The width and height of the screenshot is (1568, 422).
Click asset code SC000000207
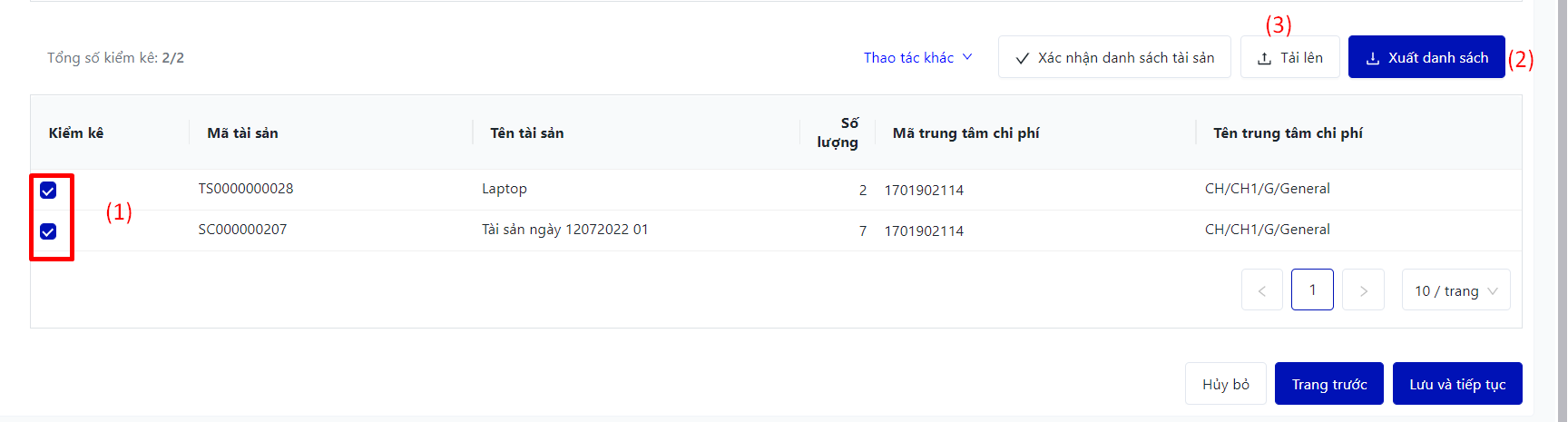(x=242, y=230)
